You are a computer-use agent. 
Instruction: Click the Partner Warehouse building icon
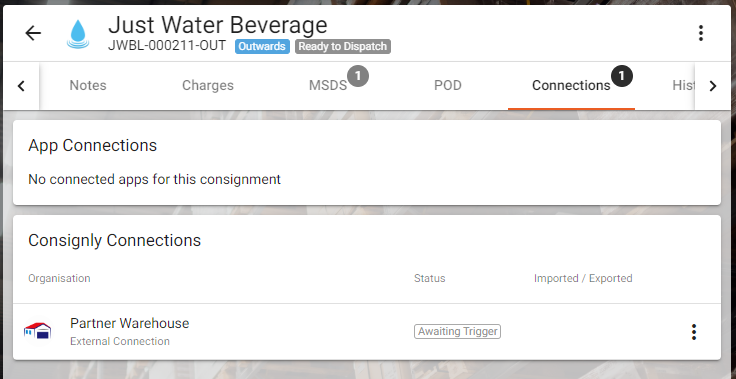pos(38,331)
